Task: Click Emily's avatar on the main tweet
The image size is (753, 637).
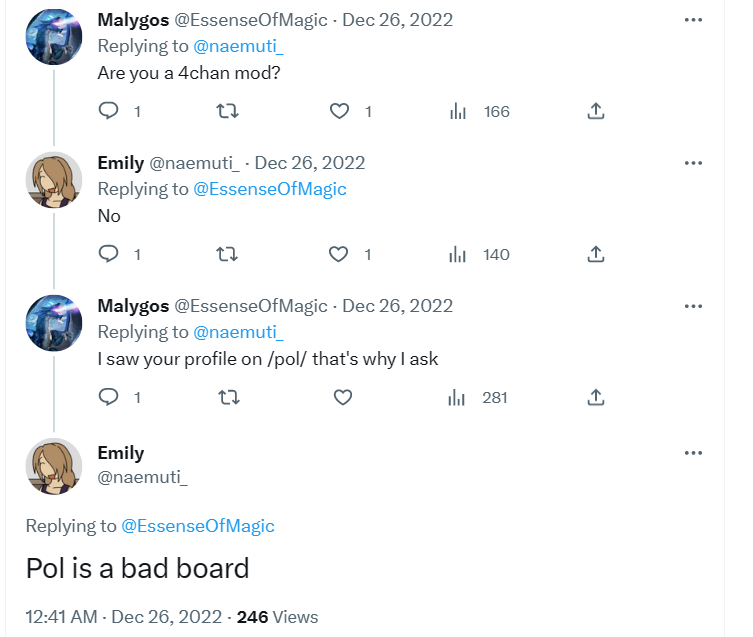Action: pos(53,467)
